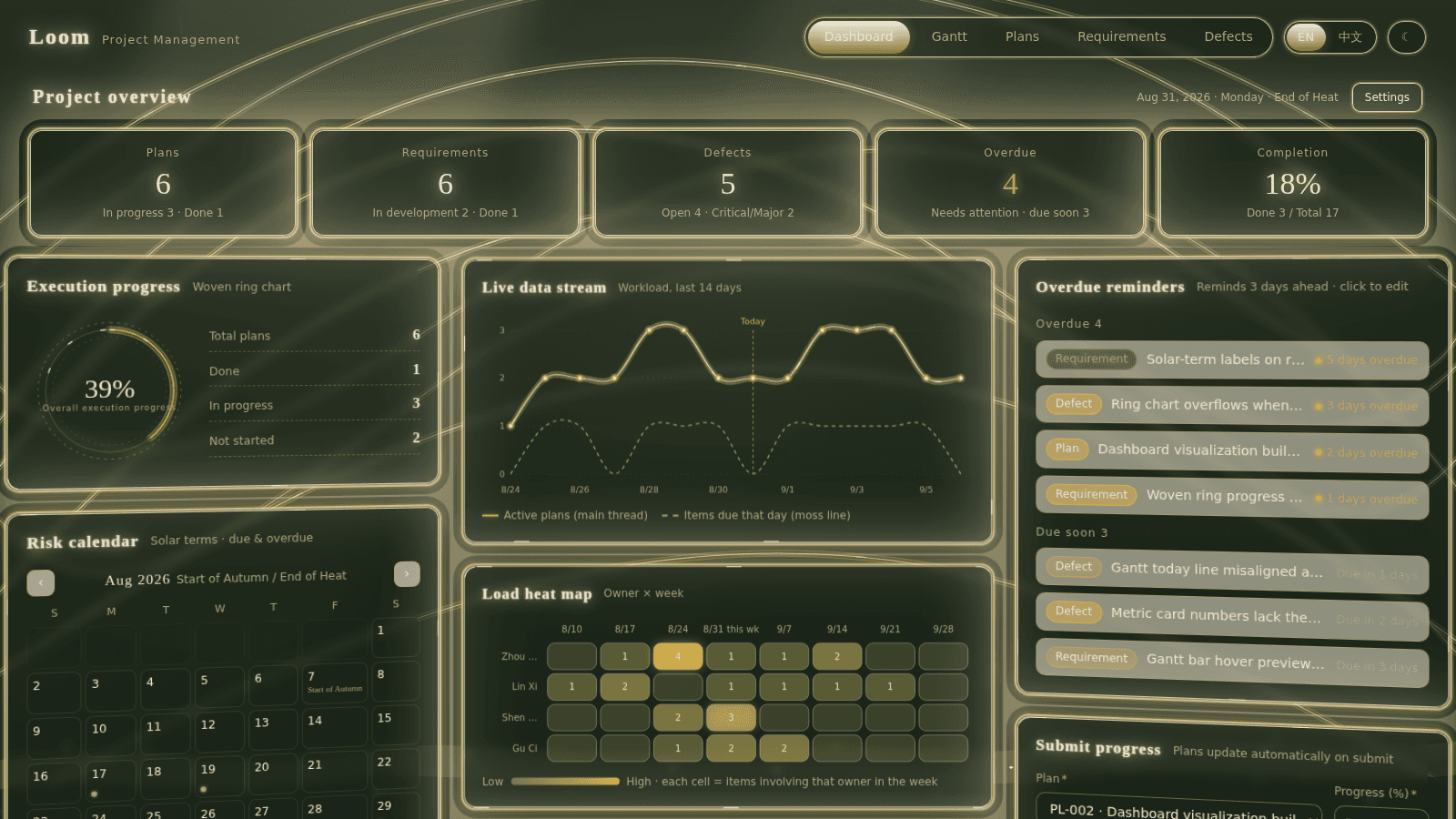
Task: Open Ring chart overflows reminder
Action: click(1232, 405)
